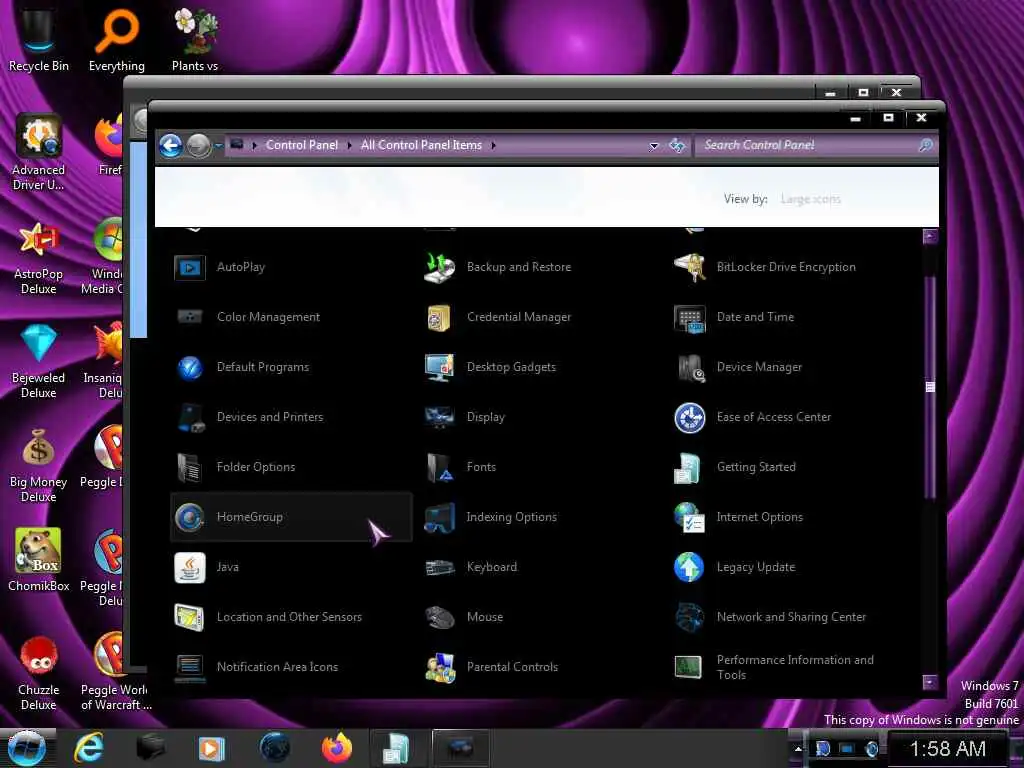Expand the arrow after Control Panel breadcrumb
Screen dimensions: 1024x768
(x=349, y=145)
